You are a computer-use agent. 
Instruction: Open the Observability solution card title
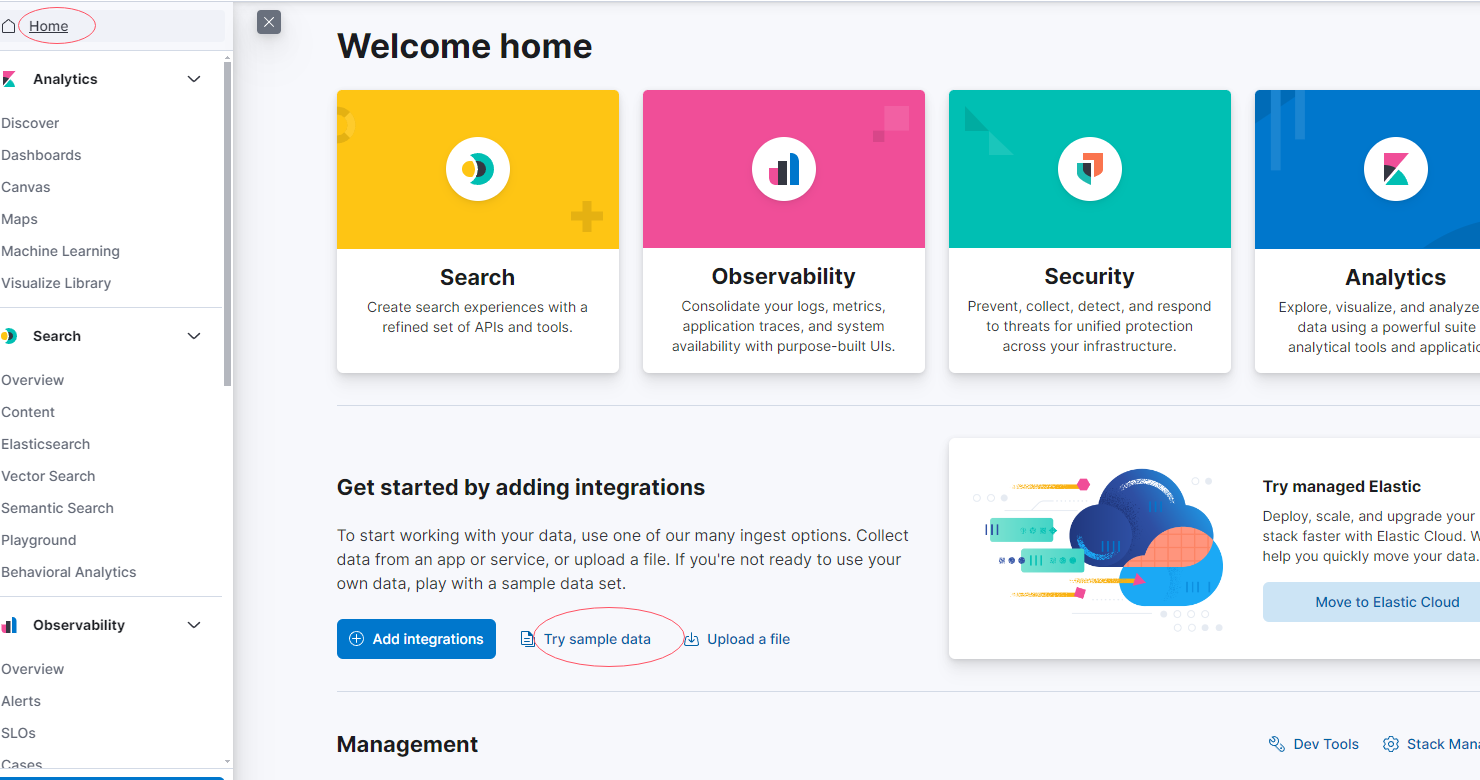(783, 276)
